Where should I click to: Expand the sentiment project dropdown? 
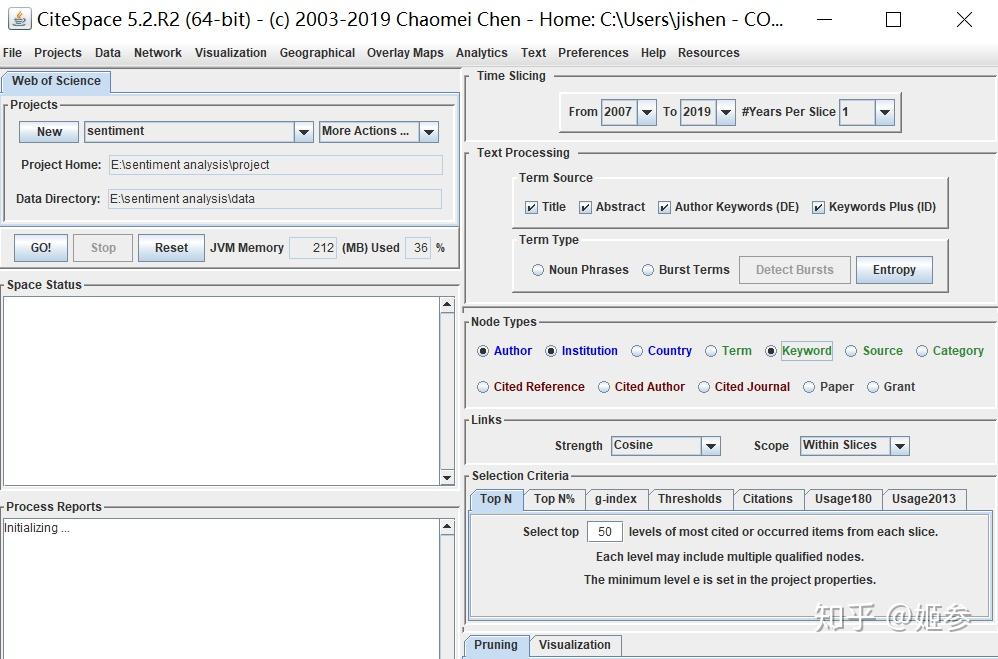tap(304, 132)
